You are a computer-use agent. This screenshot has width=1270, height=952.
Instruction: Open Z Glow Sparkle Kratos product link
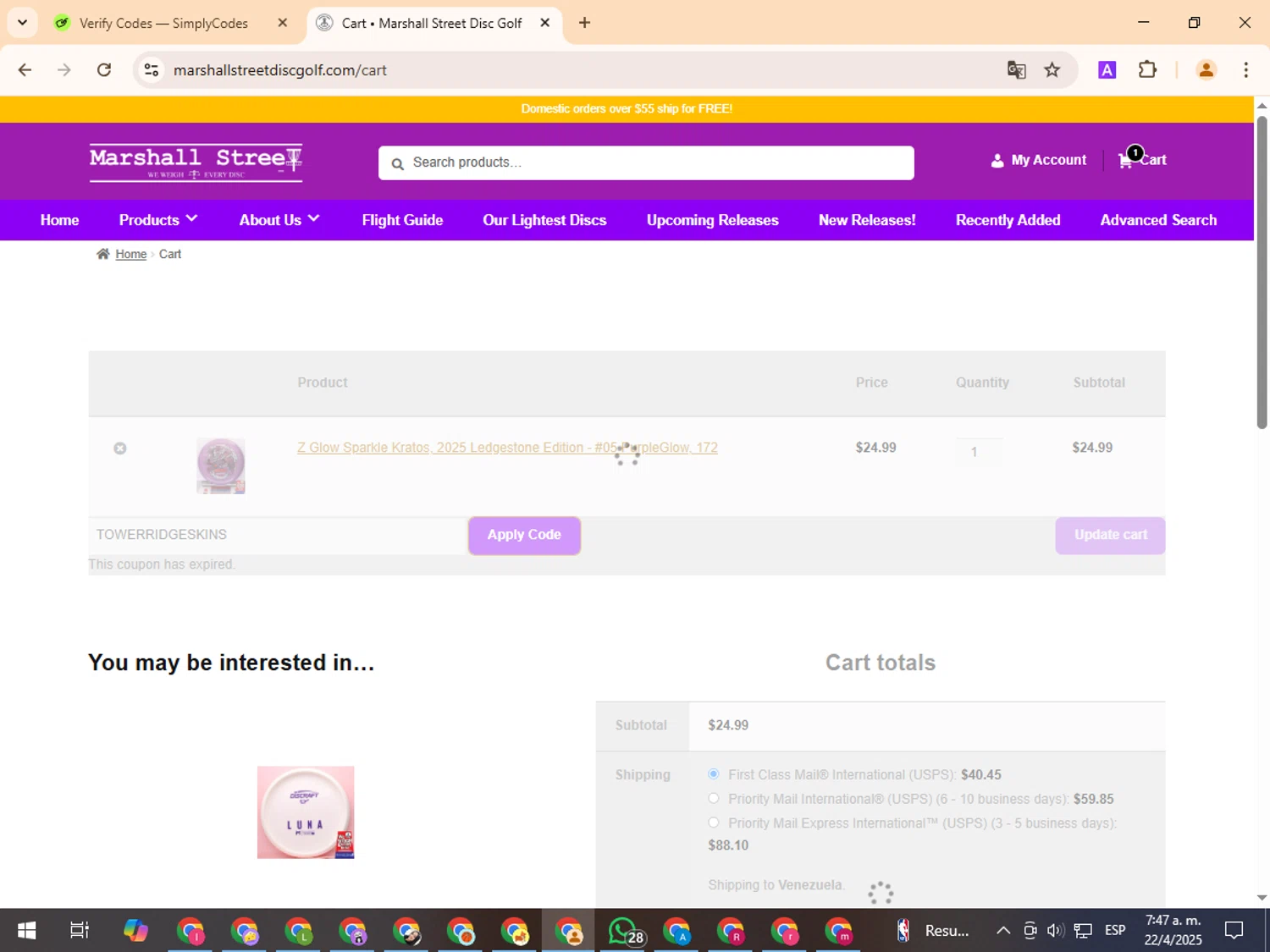507,448
